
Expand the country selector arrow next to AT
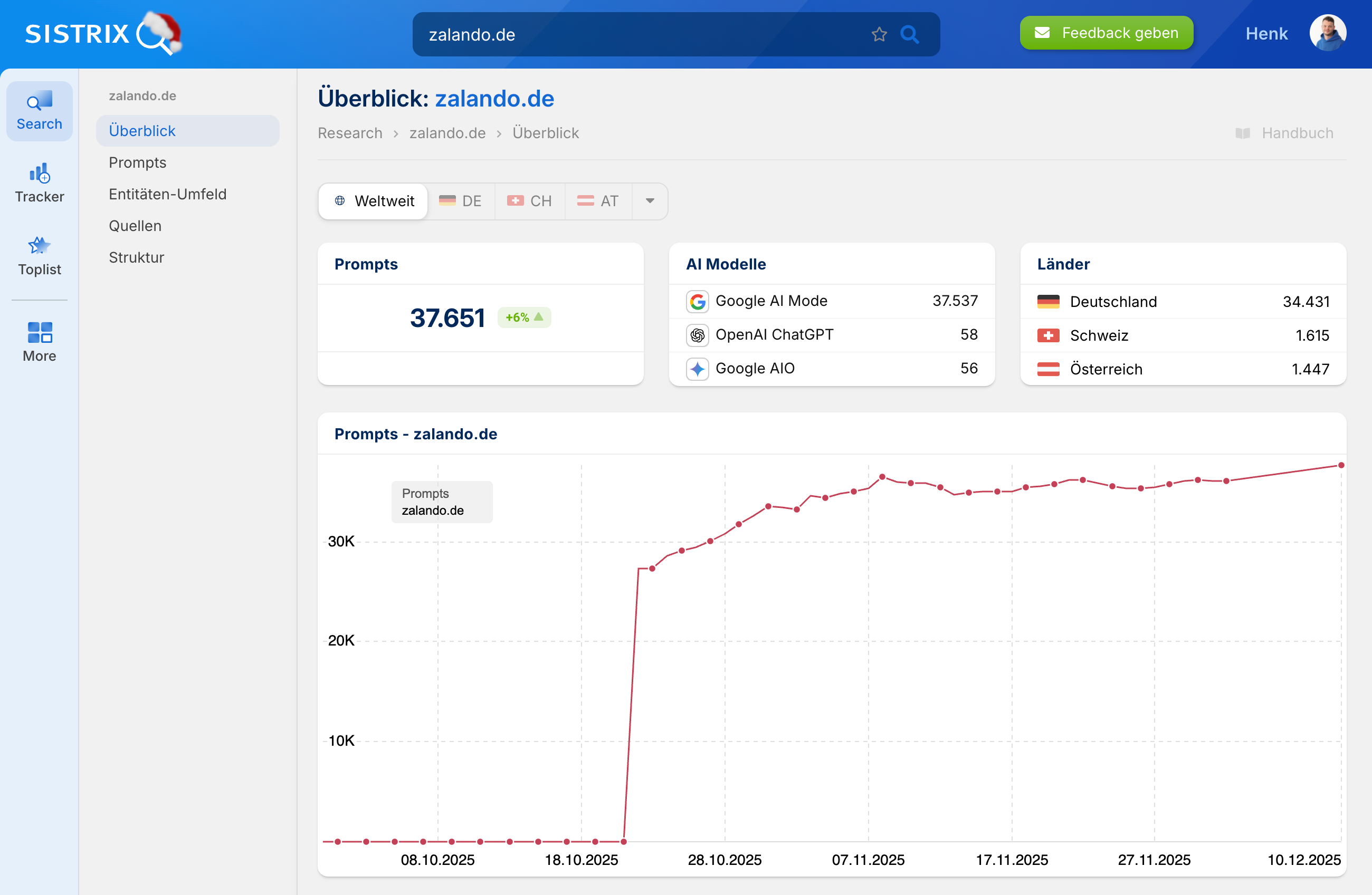[x=650, y=201]
